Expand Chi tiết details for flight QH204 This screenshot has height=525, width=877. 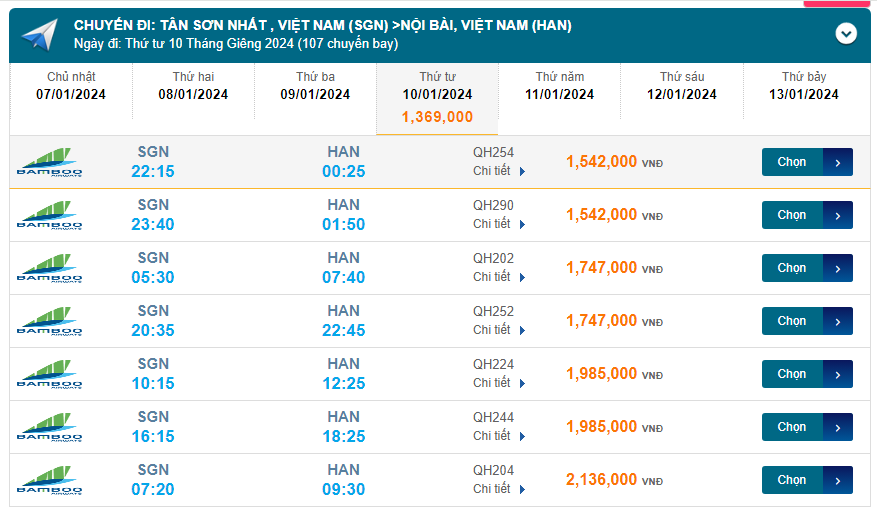[498, 489]
